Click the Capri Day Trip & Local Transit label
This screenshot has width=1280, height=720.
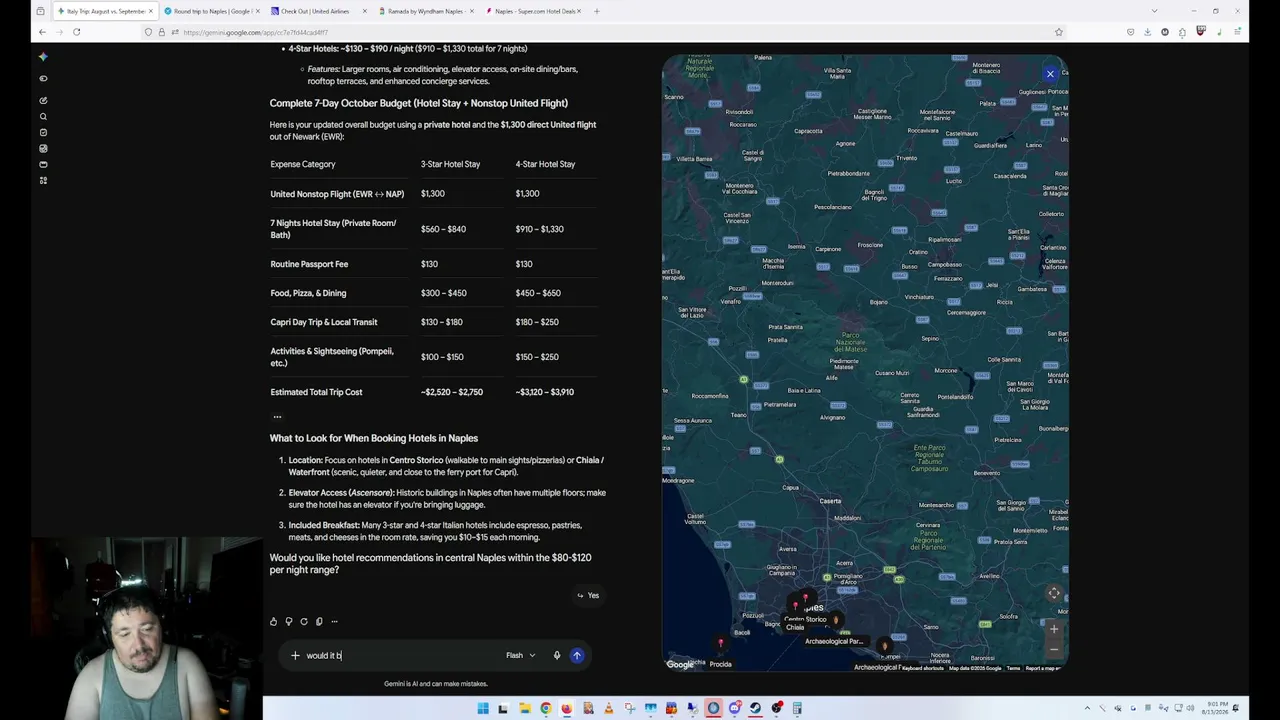click(x=324, y=322)
